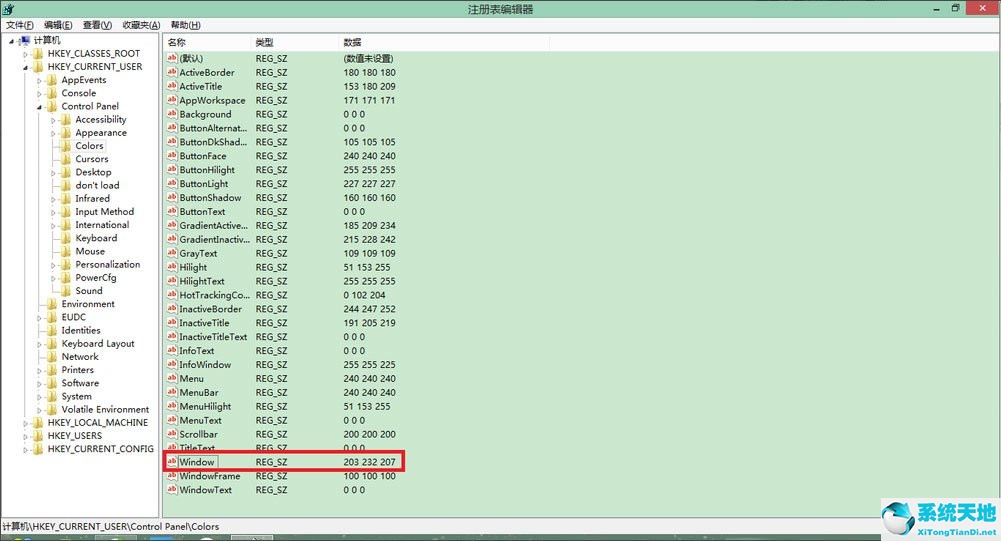Click the string icon of Background value

pos(172,114)
